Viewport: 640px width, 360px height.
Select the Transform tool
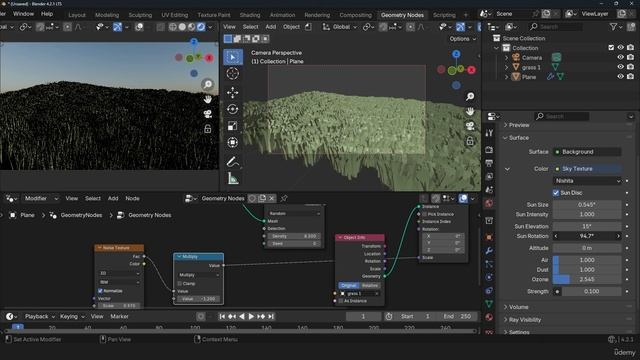(x=233, y=142)
